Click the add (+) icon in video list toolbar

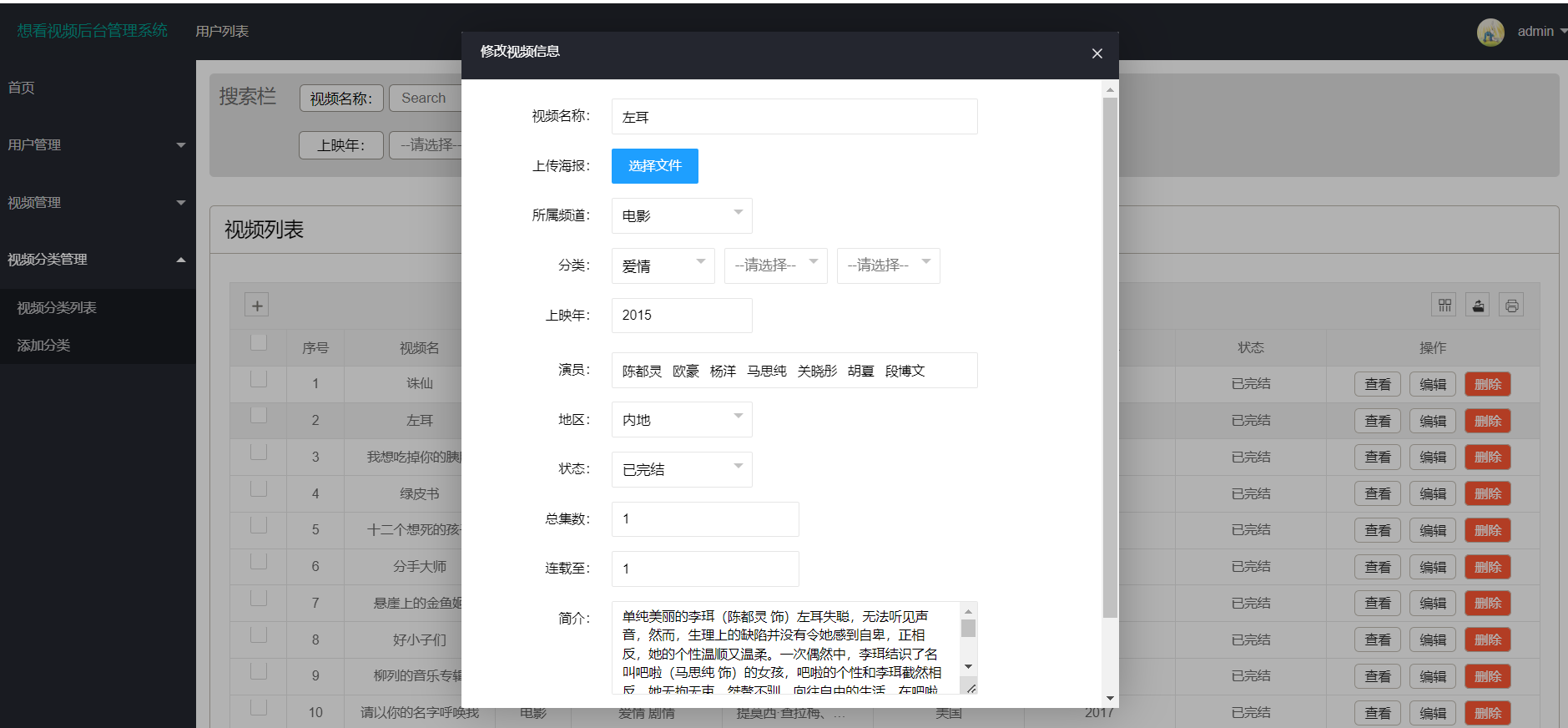257,306
